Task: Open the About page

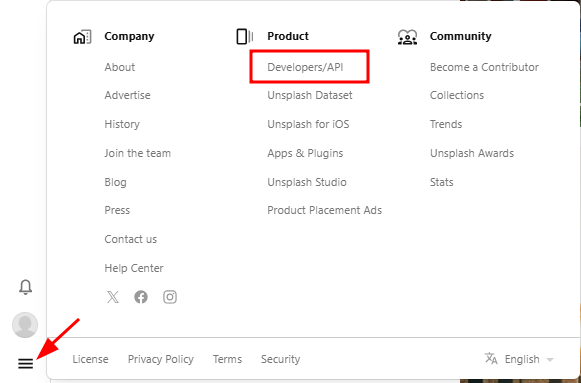Action: tap(120, 67)
